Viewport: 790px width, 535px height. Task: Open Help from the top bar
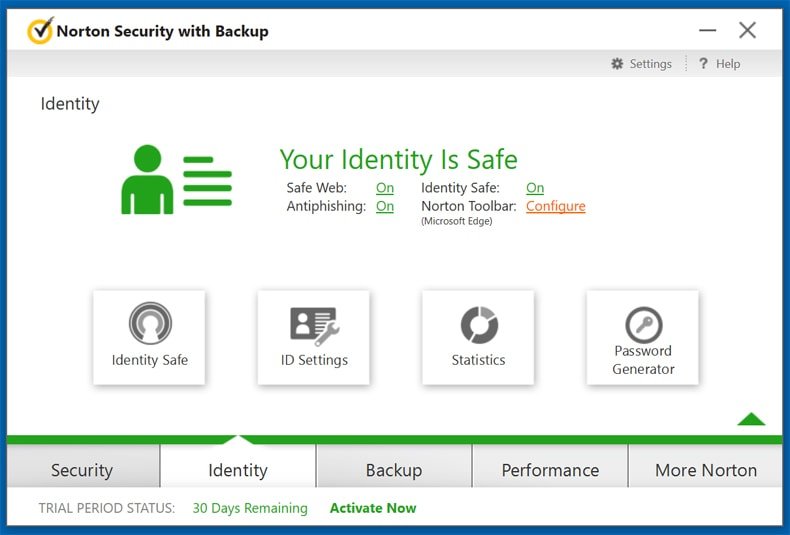click(719, 63)
